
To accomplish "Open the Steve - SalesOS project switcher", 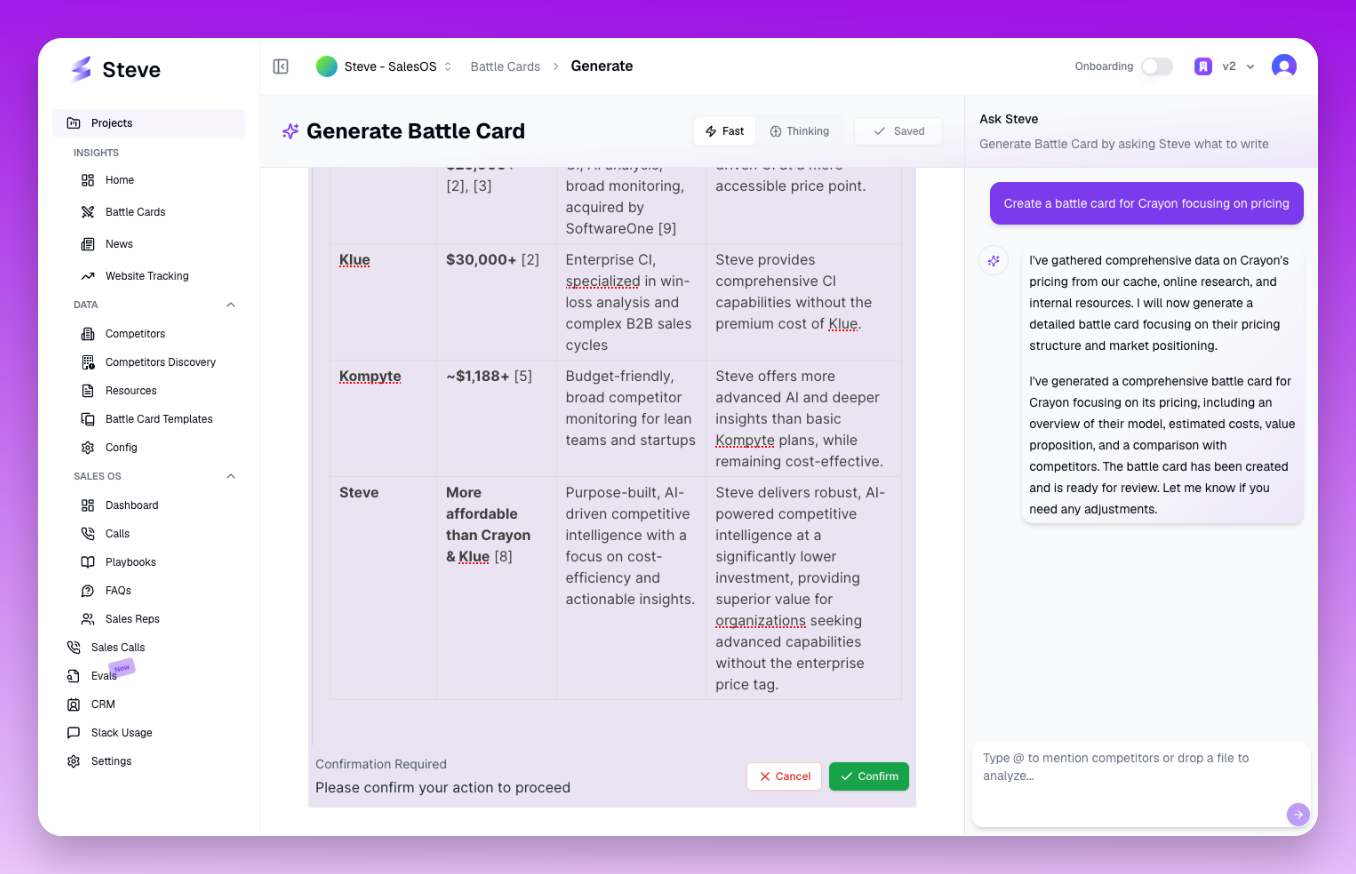I will pyautogui.click(x=384, y=66).
